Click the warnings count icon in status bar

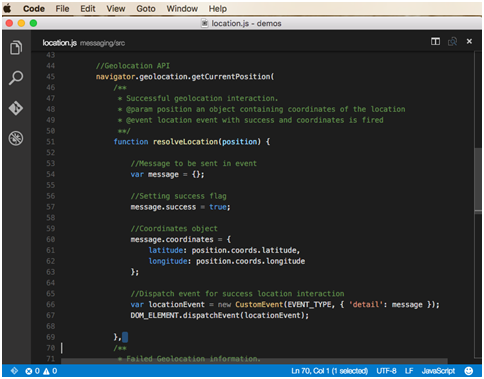(x=50, y=371)
